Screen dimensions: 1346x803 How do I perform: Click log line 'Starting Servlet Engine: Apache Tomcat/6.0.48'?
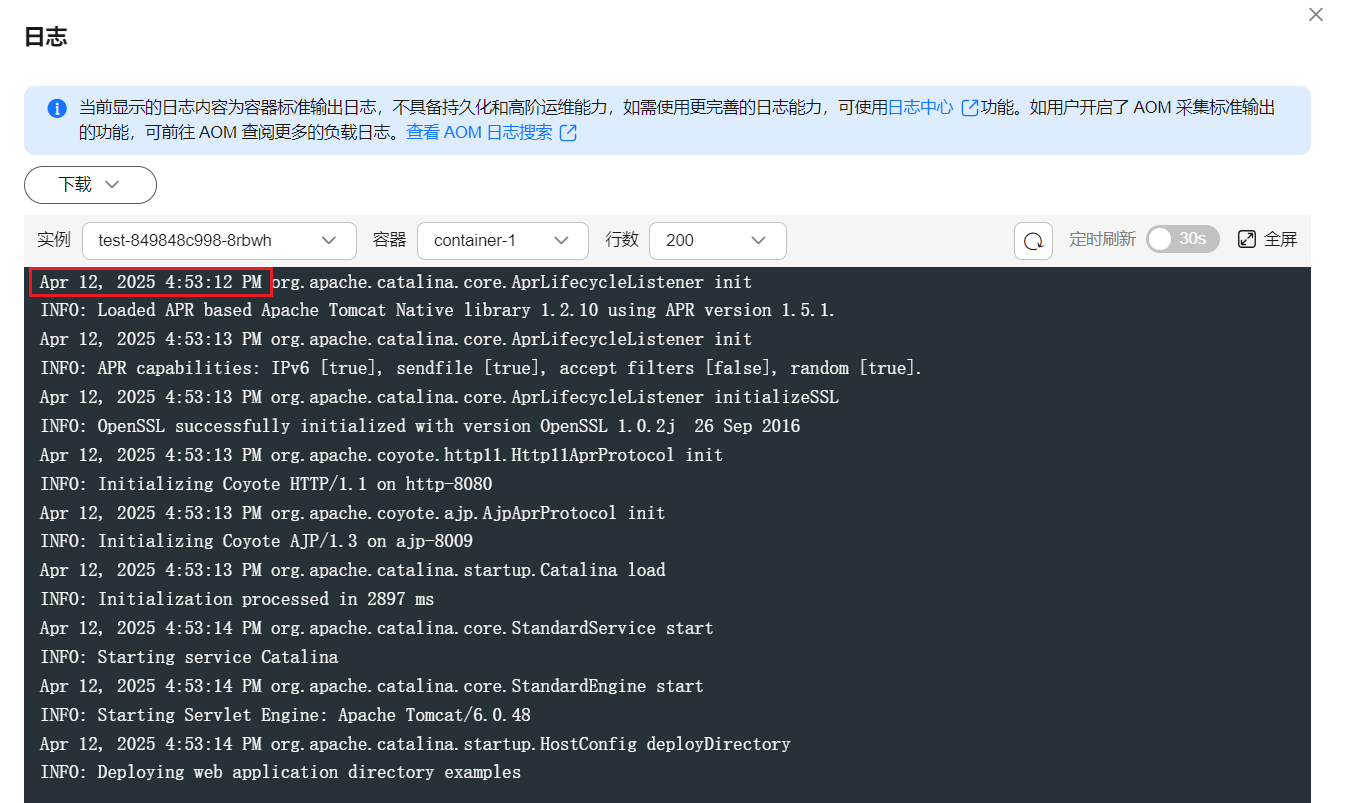285,715
